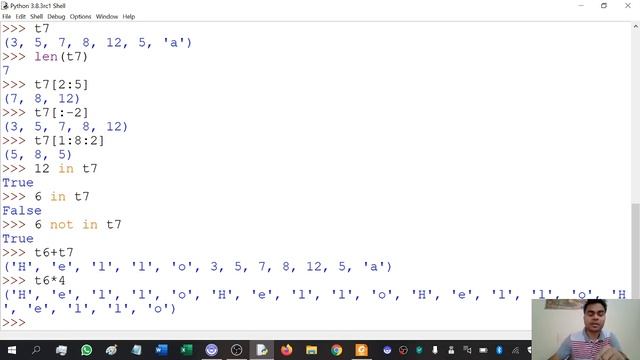This screenshot has height=360, width=640.
Task: Open WhatsApp from the taskbar
Action: coord(87,350)
